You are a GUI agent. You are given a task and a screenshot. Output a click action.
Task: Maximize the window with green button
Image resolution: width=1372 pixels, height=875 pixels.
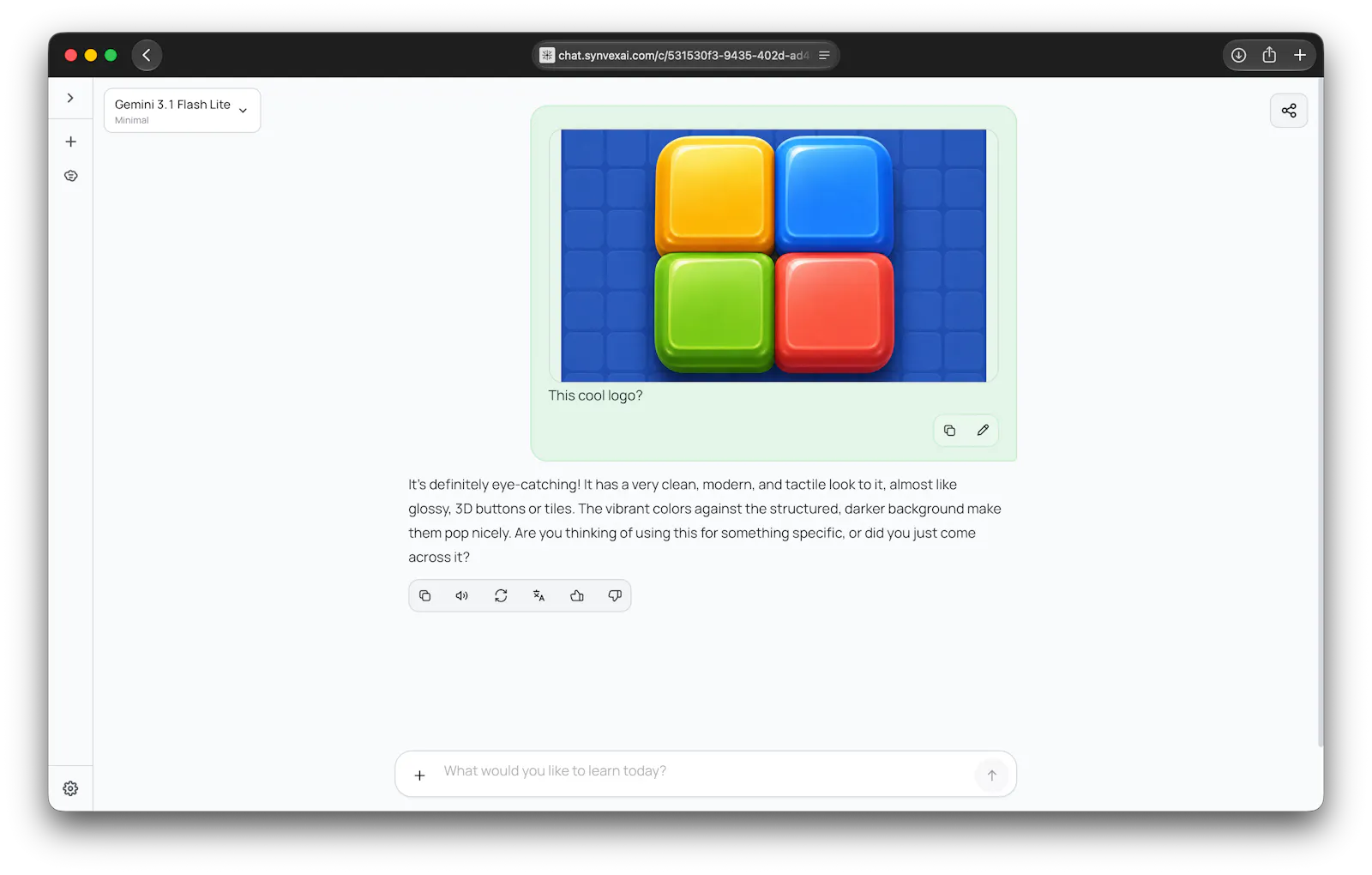pos(111,55)
